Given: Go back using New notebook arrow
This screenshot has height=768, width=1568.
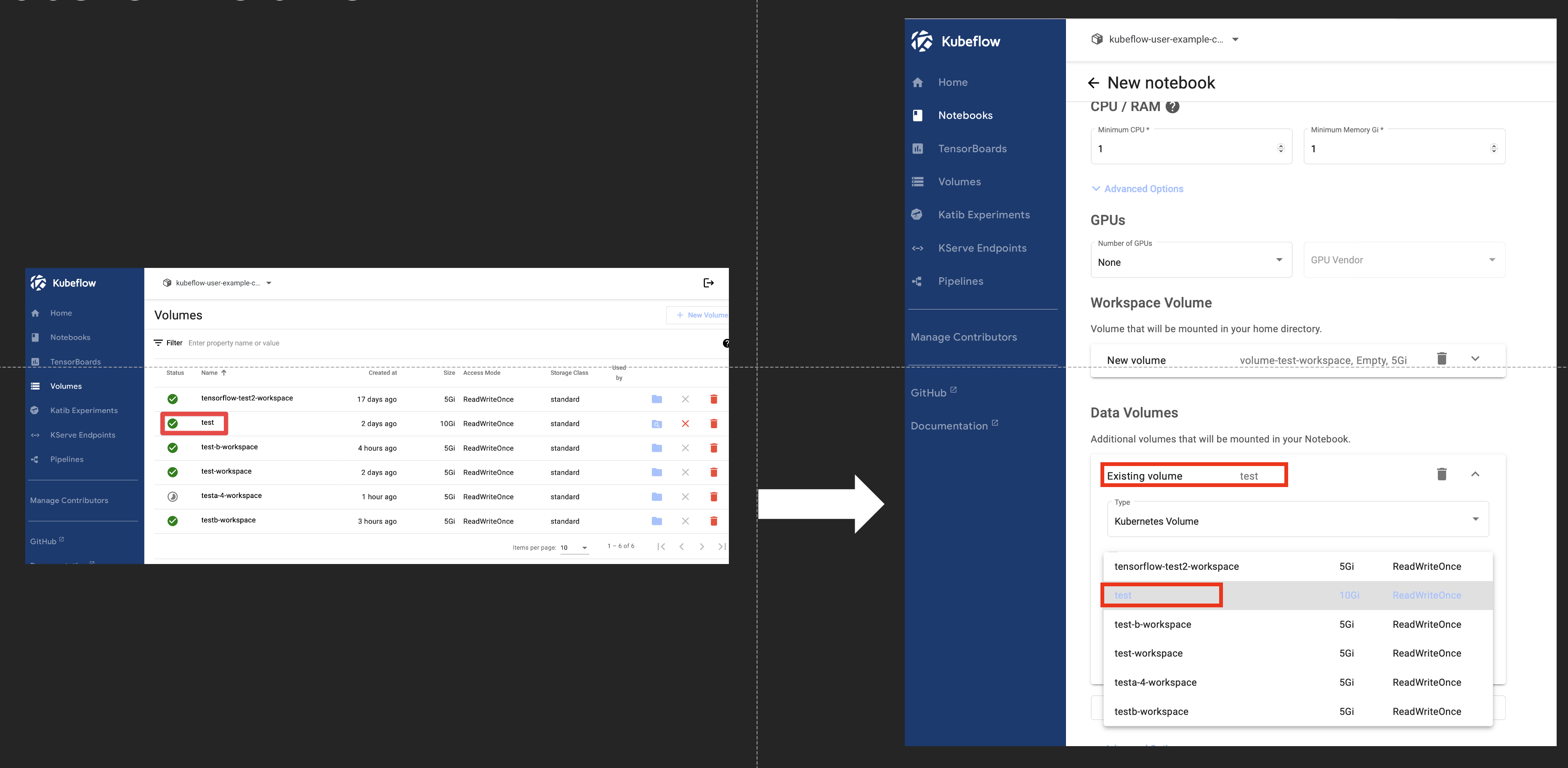Looking at the screenshot, I should [x=1093, y=83].
